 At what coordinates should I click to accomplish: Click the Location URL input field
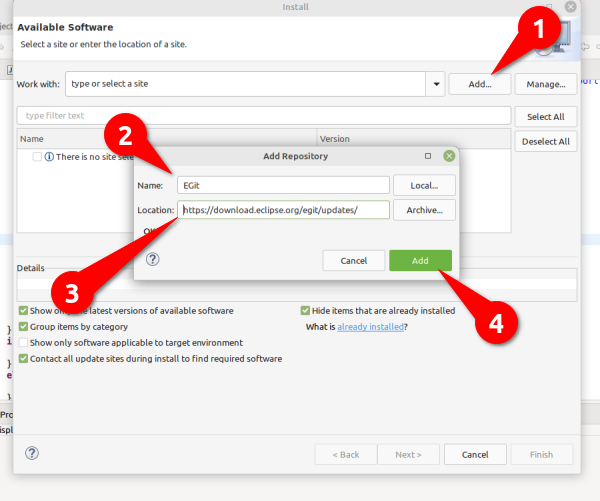[282, 210]
